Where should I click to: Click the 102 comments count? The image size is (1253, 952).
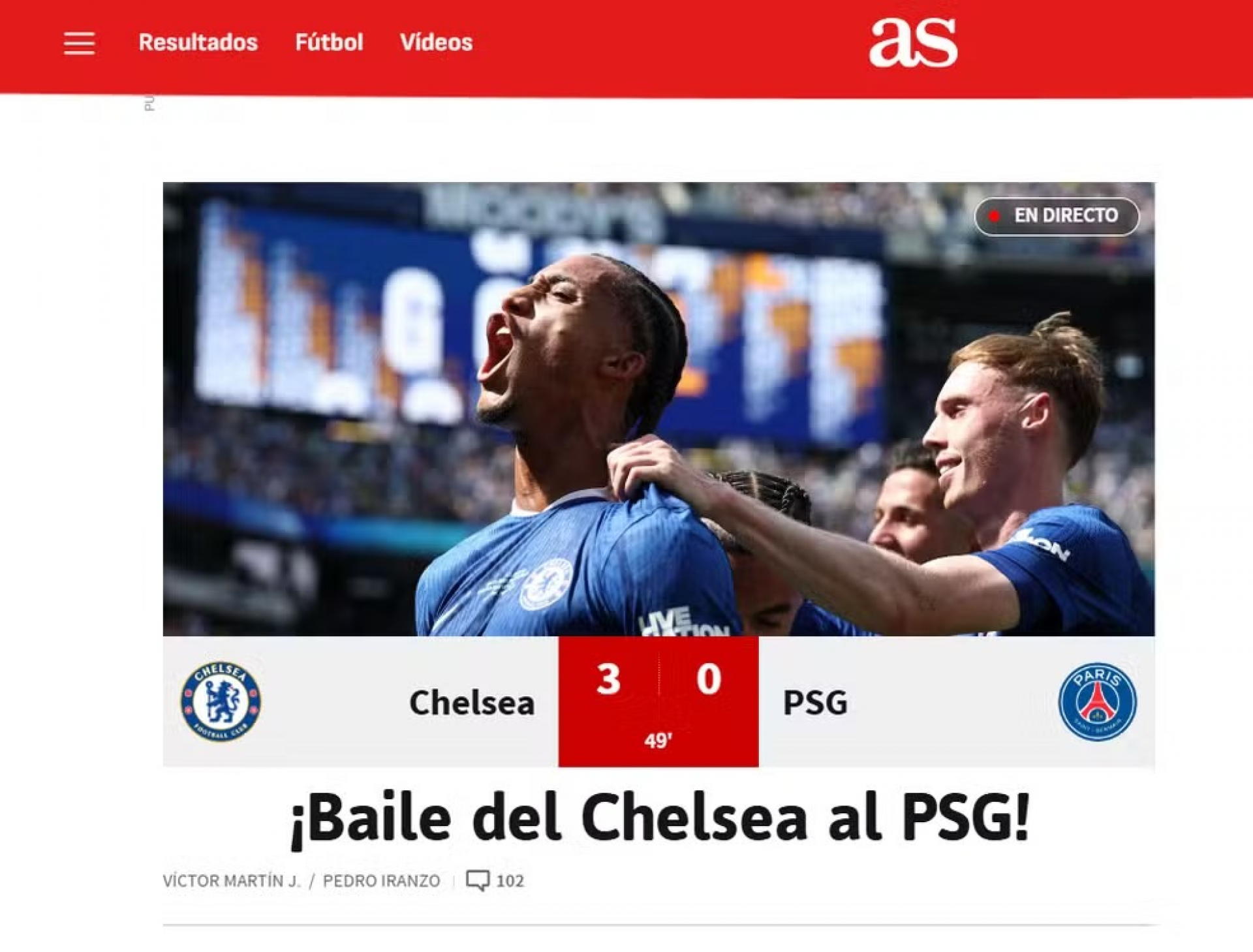point(510,881)
